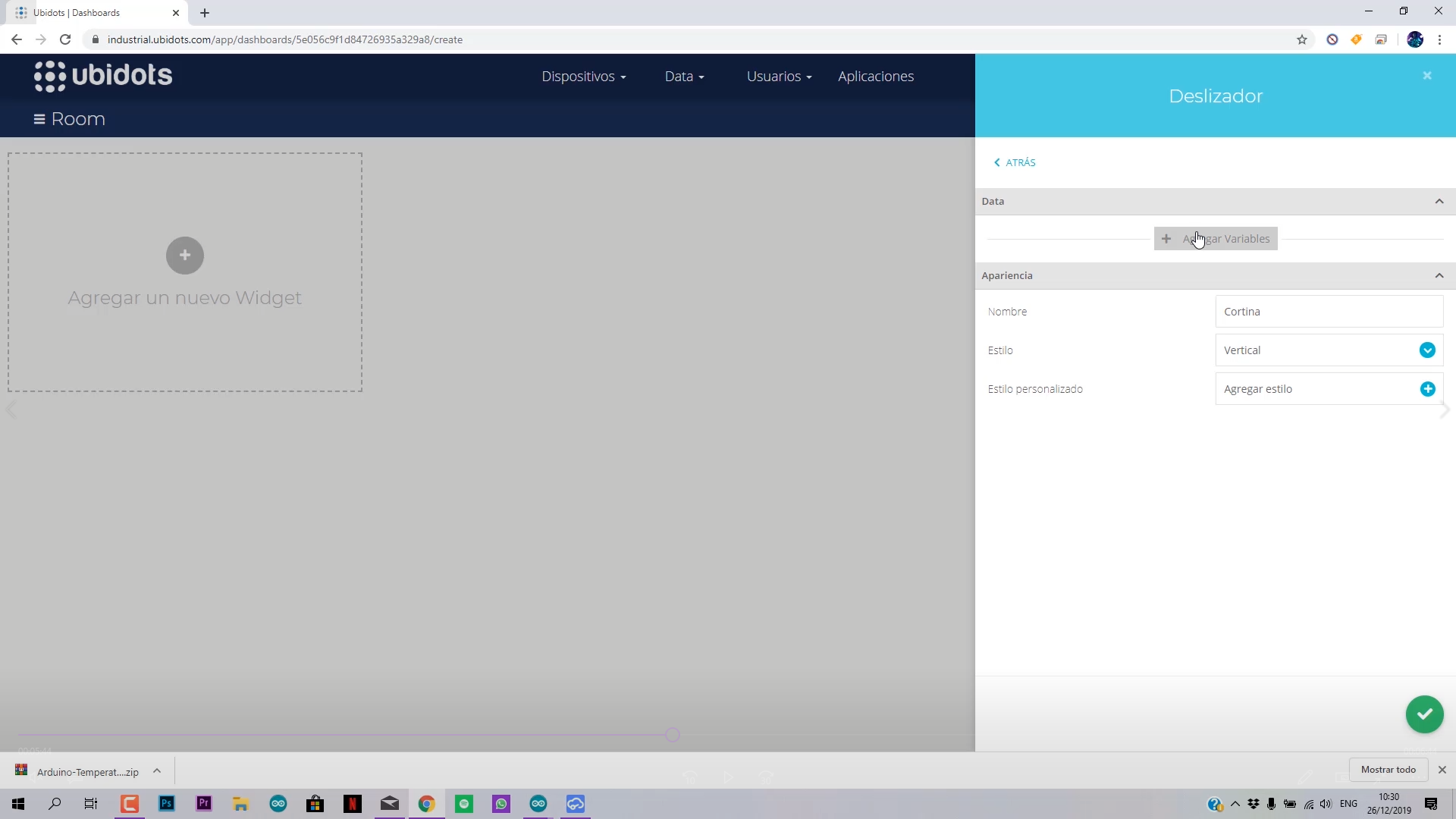Click the address bar URL
The image size is (1456, 819).
[285, 39]
